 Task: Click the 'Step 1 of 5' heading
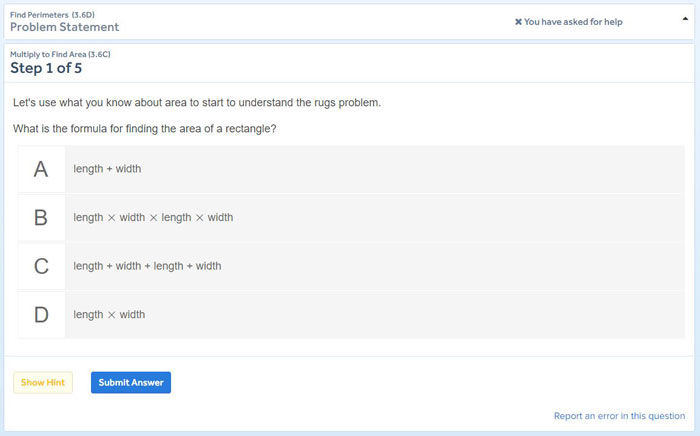pyautogui.click(x=46, y=68)
